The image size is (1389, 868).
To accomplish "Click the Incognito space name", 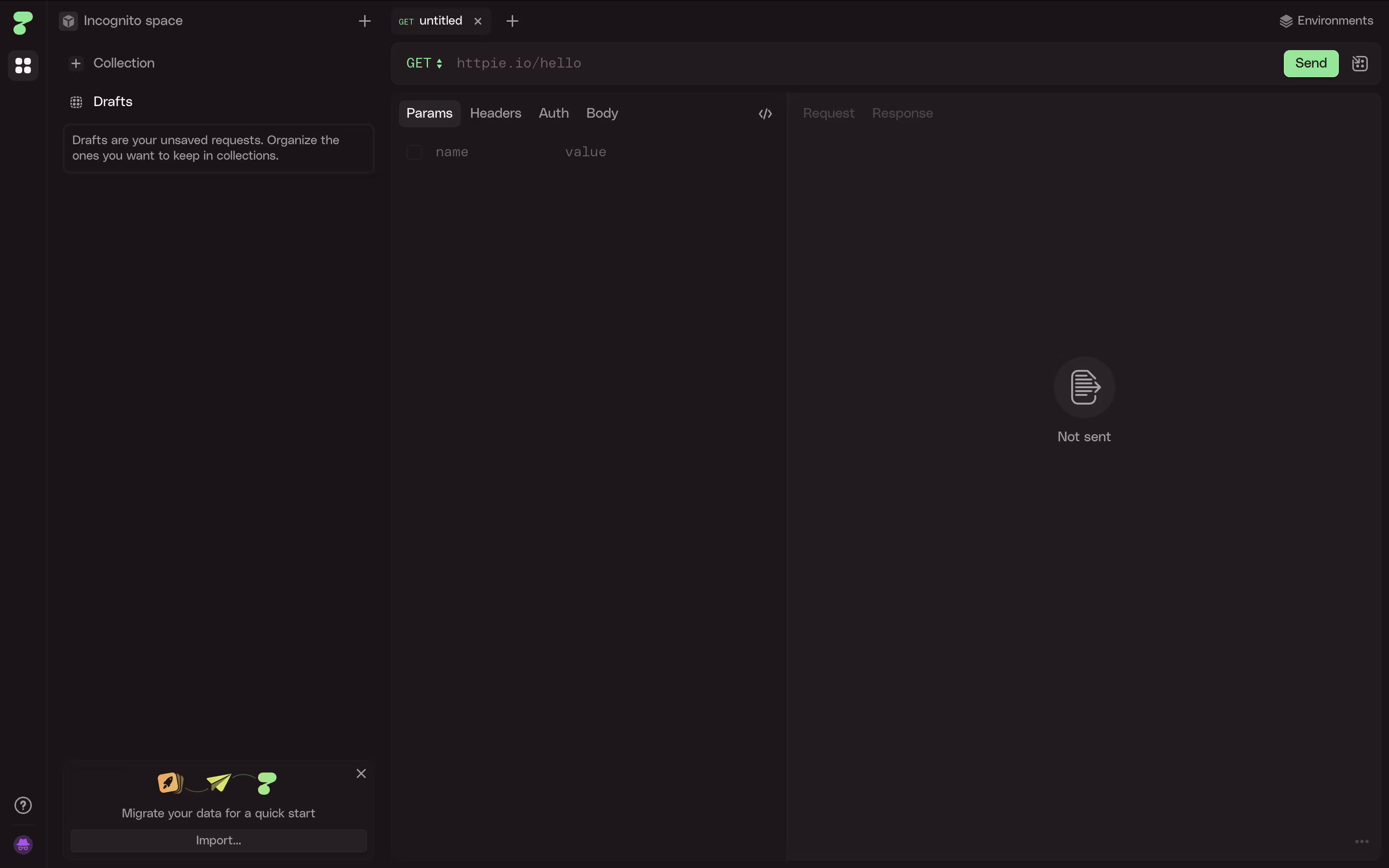I will 133,21.
